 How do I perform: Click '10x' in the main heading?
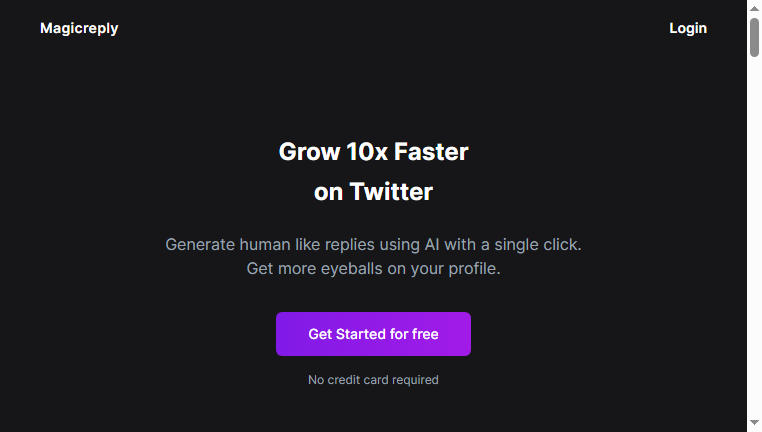(367, 152)
